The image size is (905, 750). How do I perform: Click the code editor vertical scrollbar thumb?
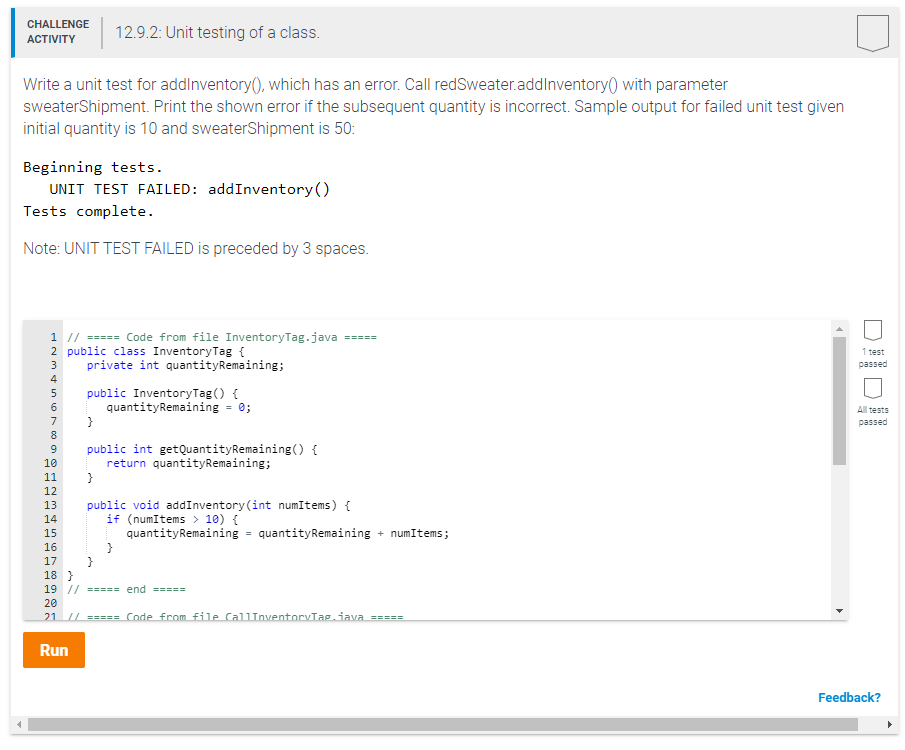(839, 401)
